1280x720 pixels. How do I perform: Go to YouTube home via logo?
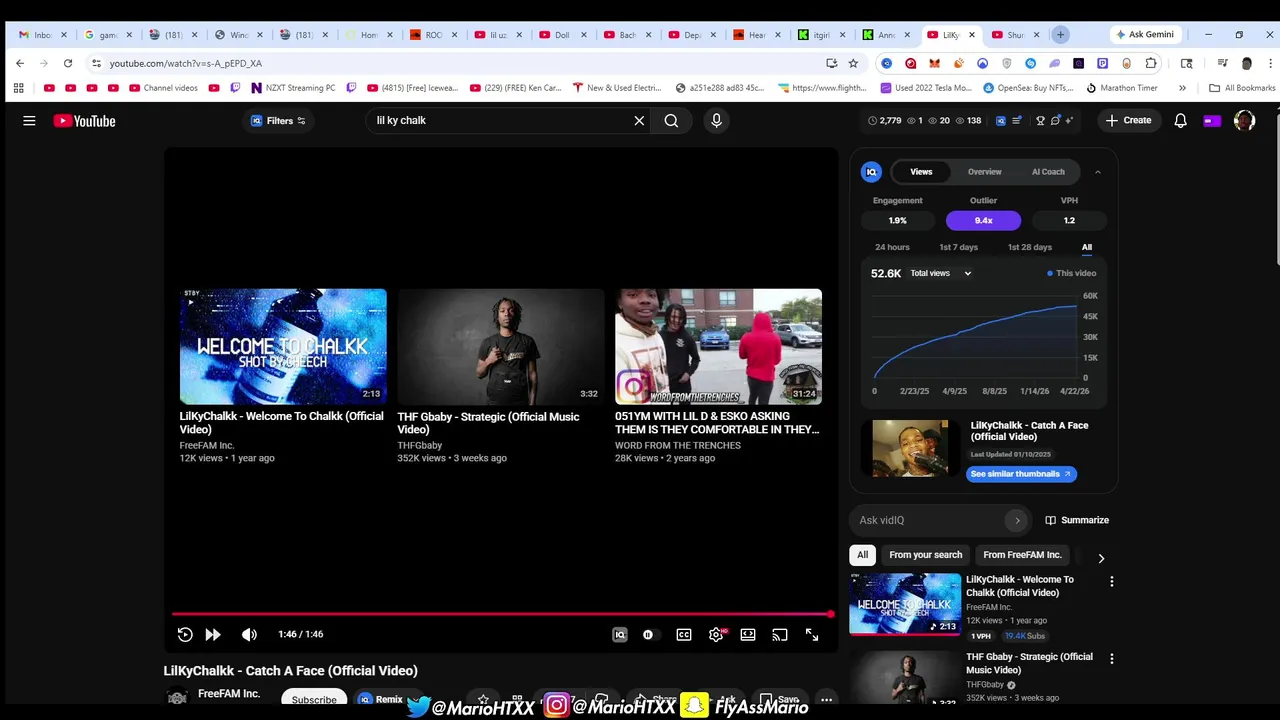pyautogui.click(x=85, y=121)
